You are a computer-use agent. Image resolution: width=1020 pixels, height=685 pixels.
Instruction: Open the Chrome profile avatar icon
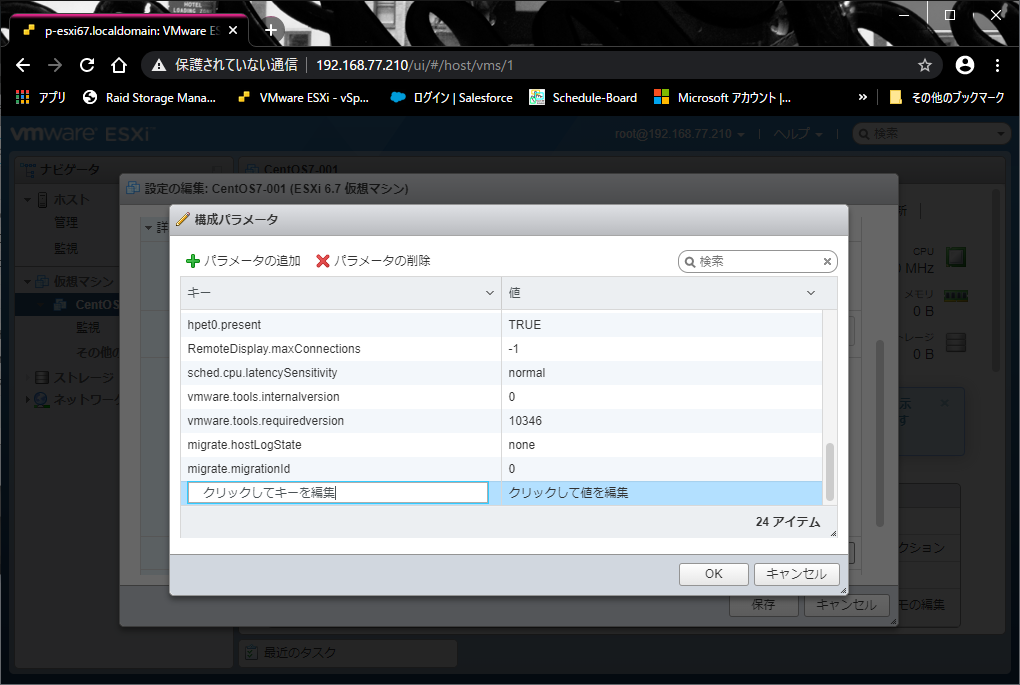[965, 65]
